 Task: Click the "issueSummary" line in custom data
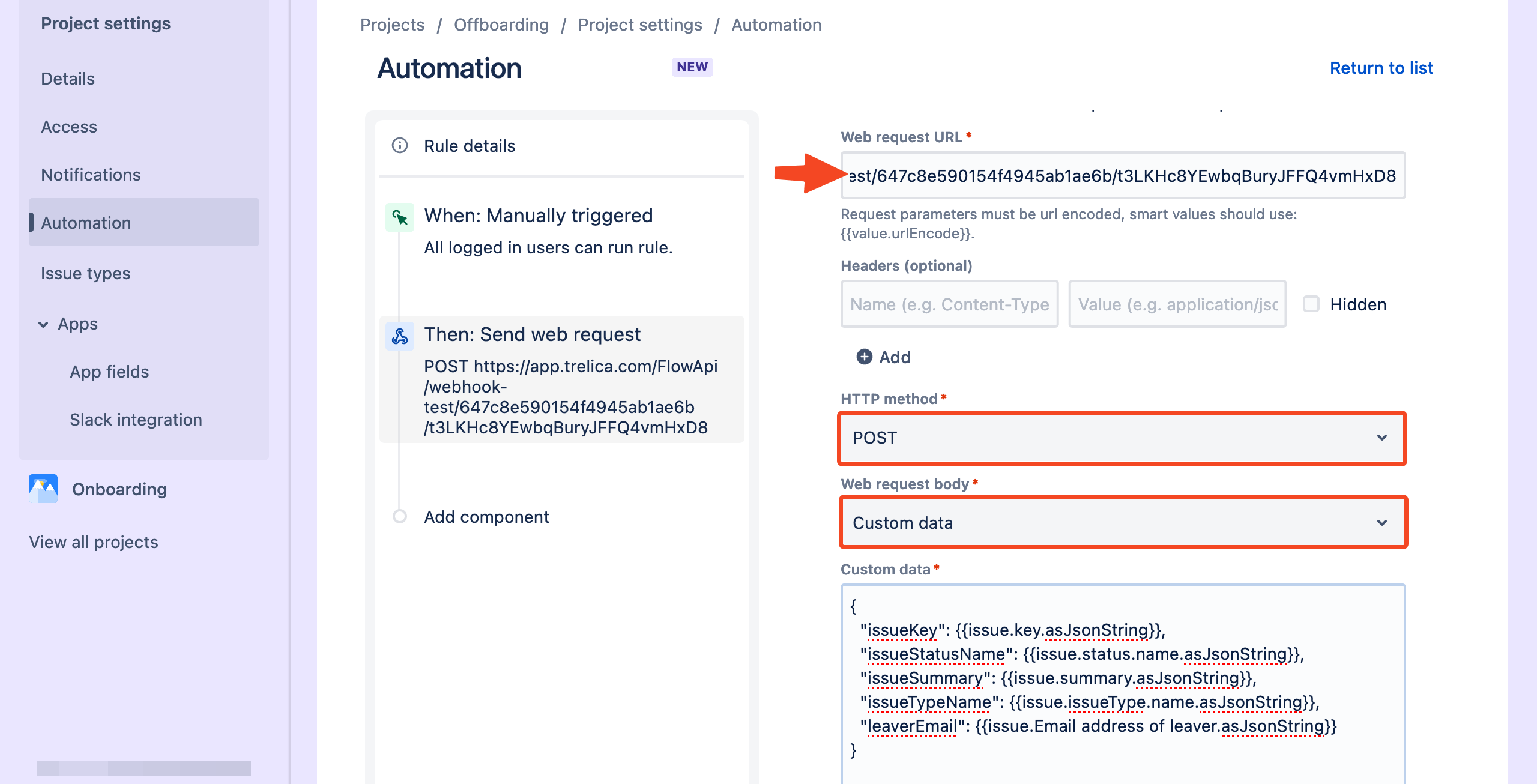1058,678
